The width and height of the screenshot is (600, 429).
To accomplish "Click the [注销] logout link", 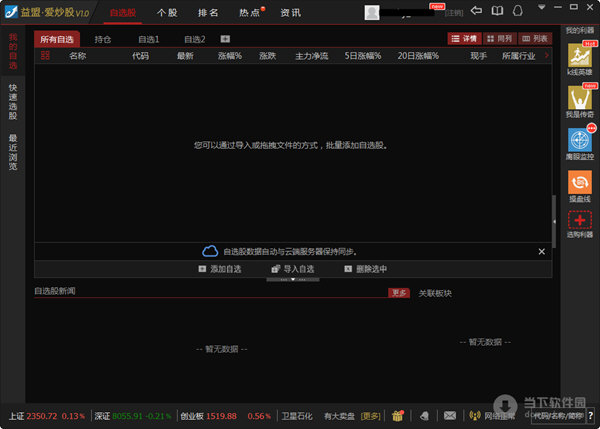I will coord(454,13).
